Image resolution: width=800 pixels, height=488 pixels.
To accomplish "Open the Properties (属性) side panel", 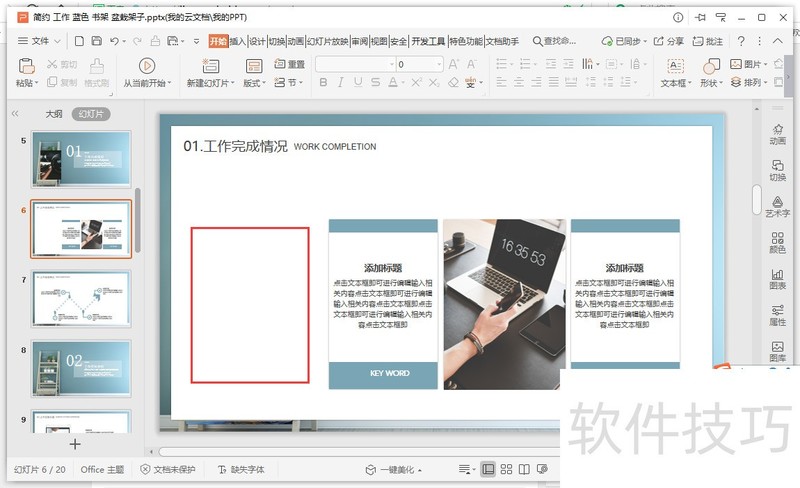I will [778, 315].
